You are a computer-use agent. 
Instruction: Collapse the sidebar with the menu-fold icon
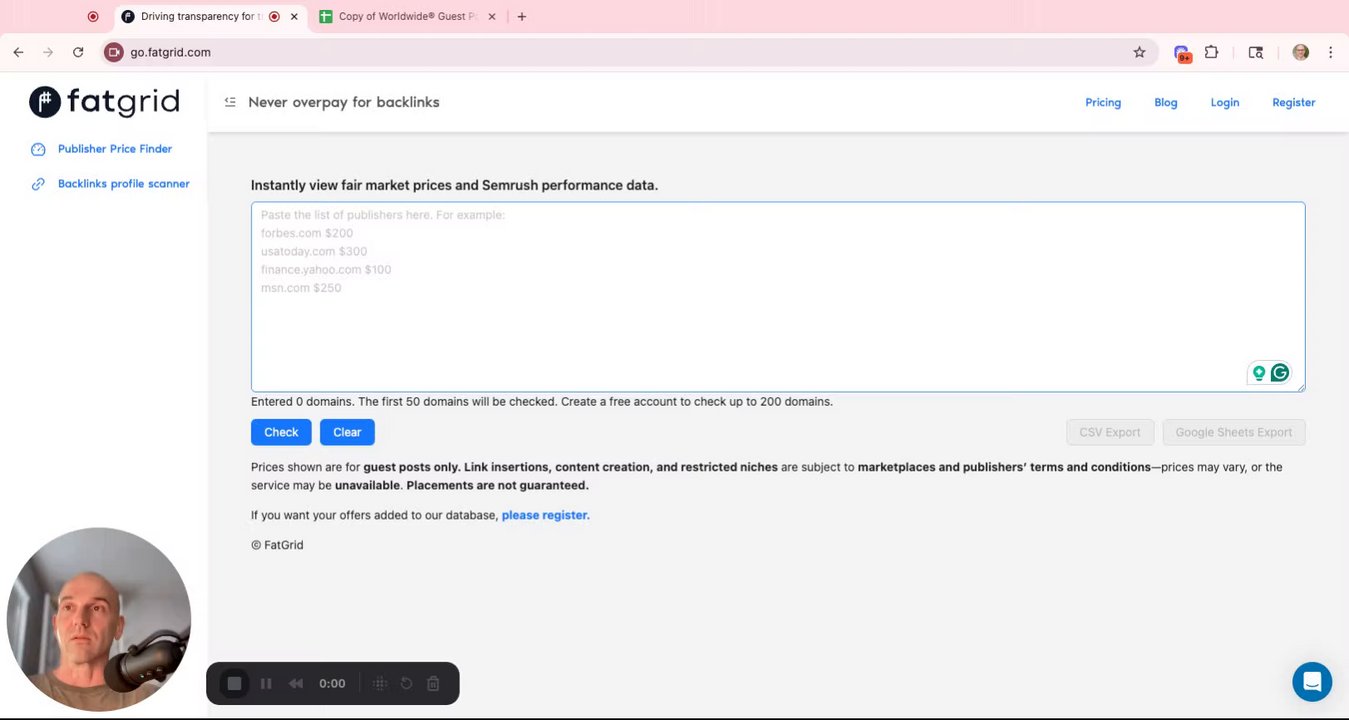[230, 102]
